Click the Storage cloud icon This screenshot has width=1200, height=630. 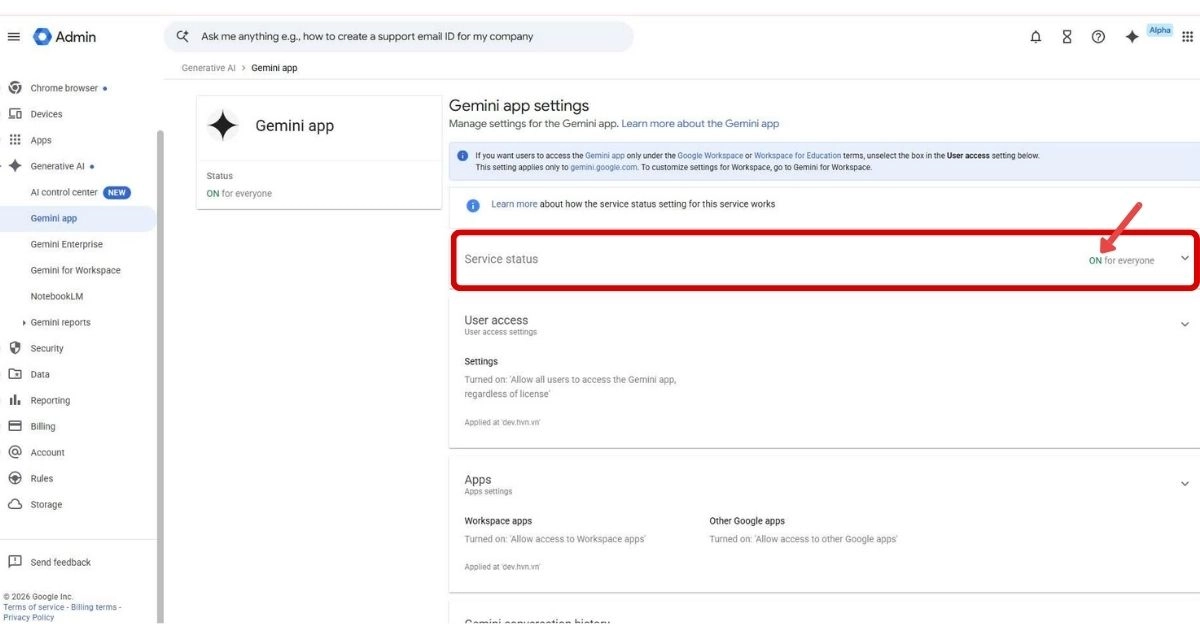pyautogui.click(x=15, y=504)
